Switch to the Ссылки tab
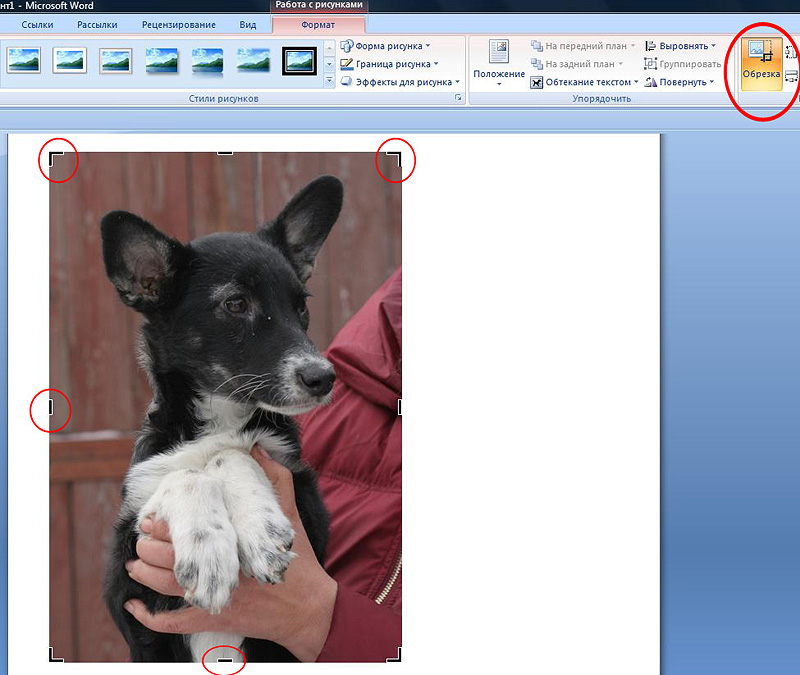This screenshot has height=675, width=800. point(37,24)
